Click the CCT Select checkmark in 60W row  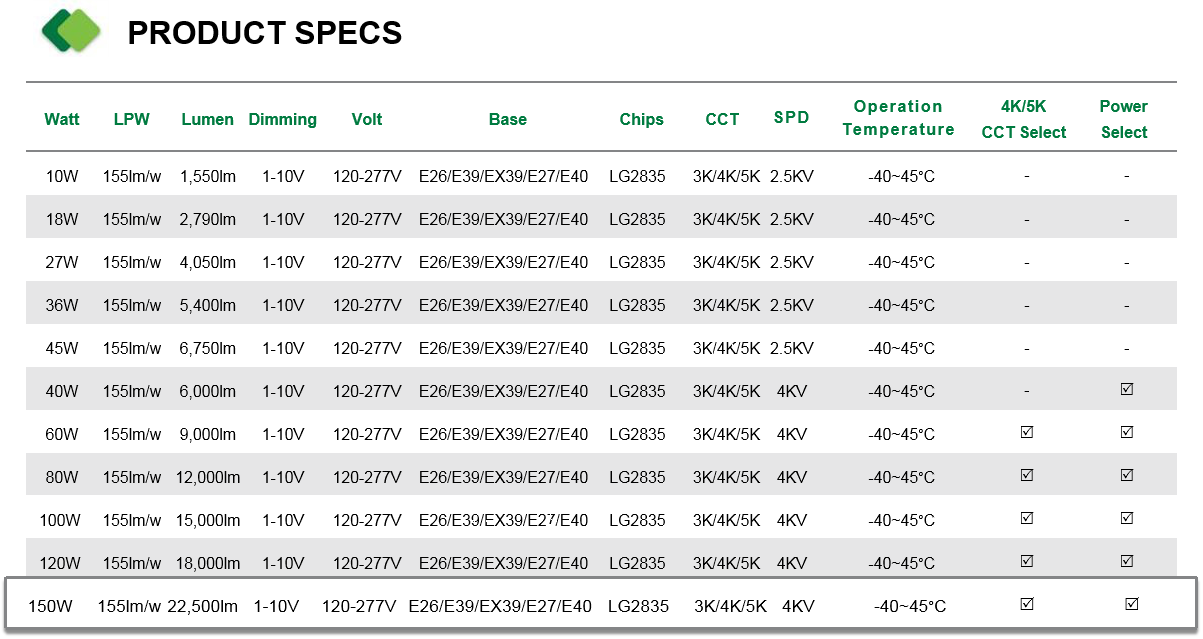point(1026,433)
